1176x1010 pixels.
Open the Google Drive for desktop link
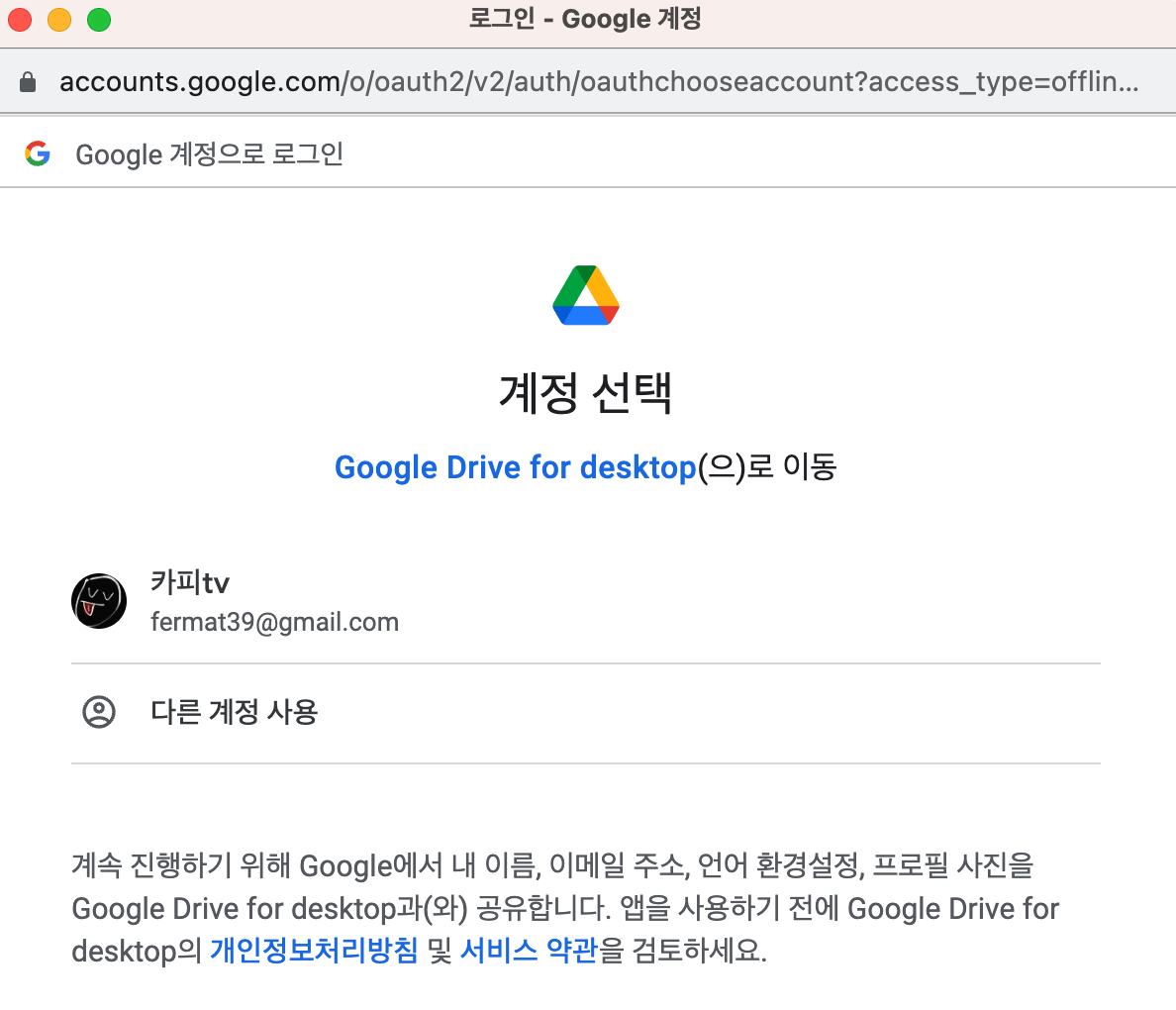pos(515,466)
